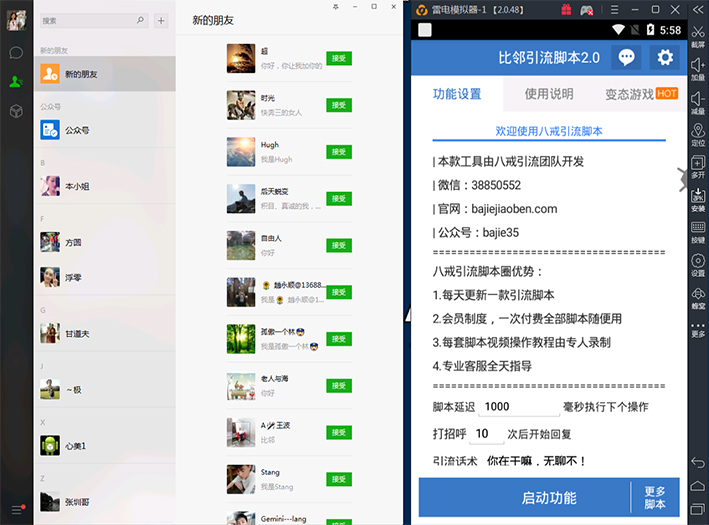Open the emulator menu icon in title bar

pyautogui.click(x=614, y=9)
